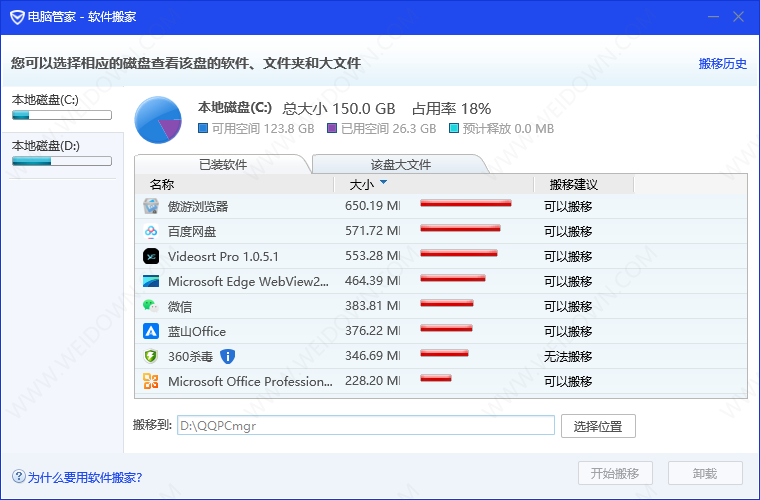The height and width of the screenshot is (500, 760).
Task: Sort list using the 大小 column arrow
Action: point(383,183)
